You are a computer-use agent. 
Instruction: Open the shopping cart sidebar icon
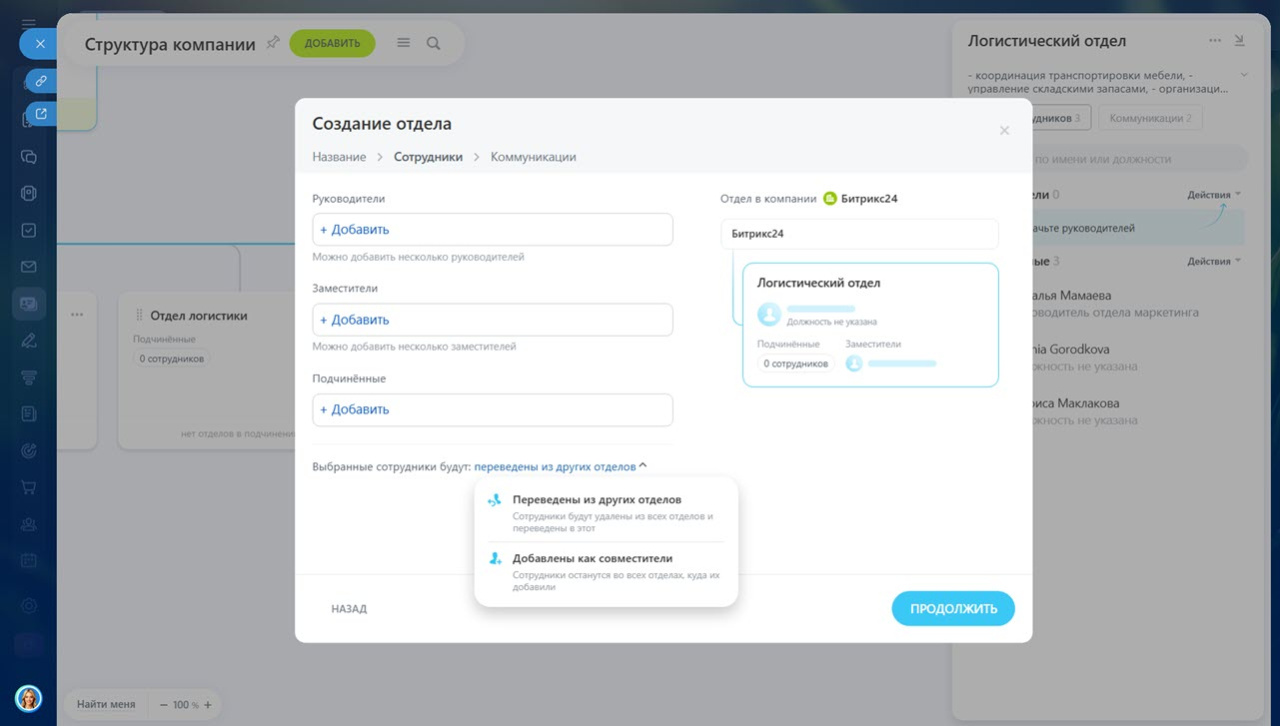[29, 487]
